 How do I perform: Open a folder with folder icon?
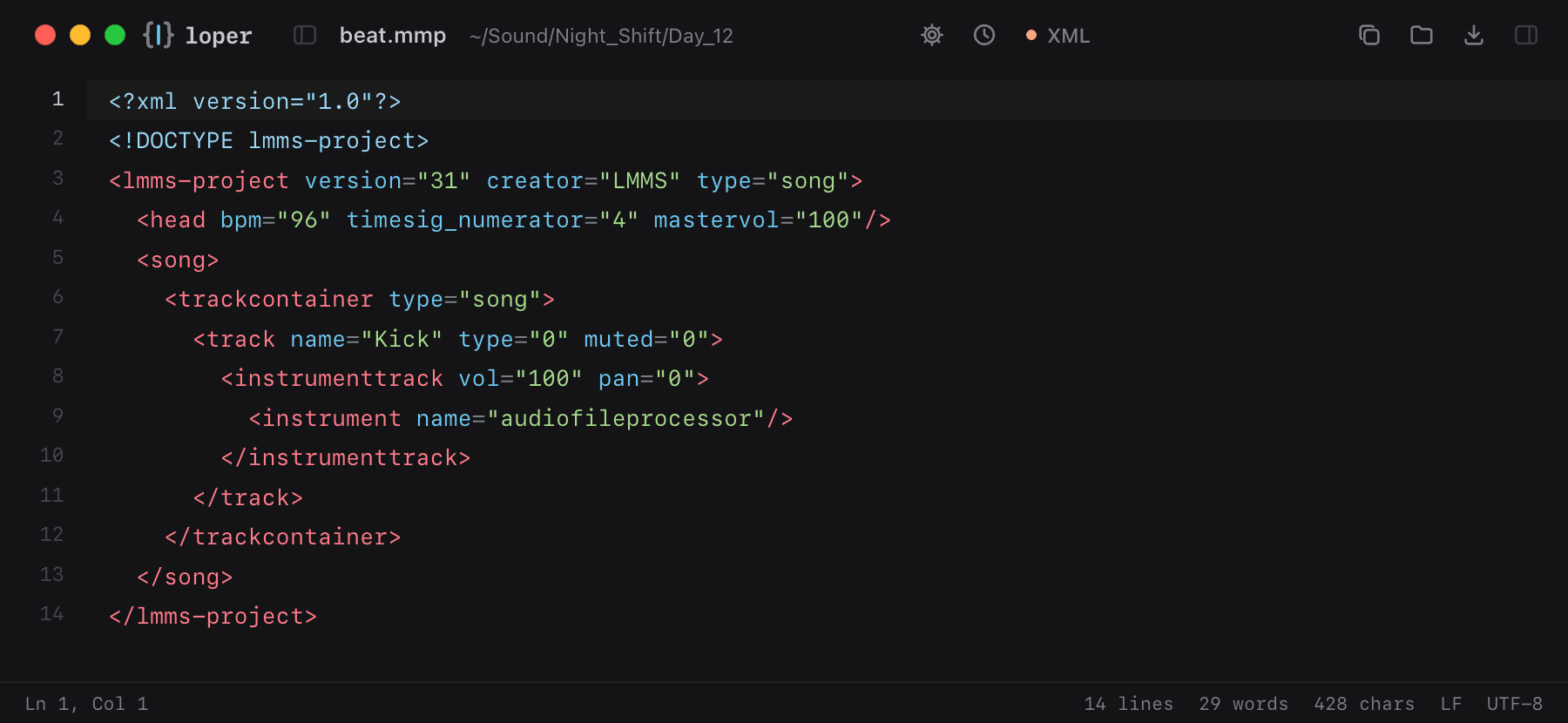(1422, 35)
